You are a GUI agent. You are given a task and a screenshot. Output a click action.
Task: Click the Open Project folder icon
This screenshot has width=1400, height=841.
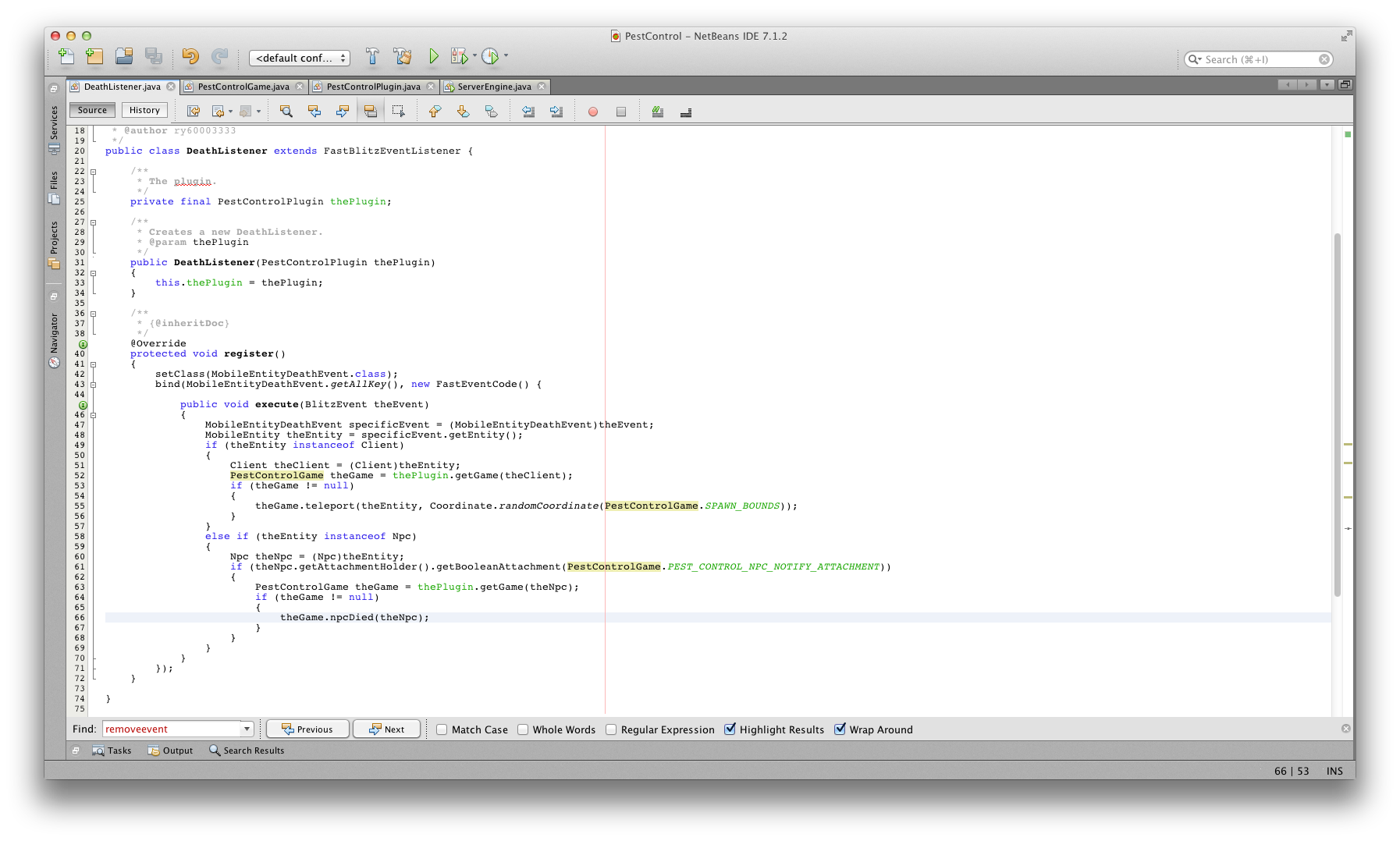(x=124, y=56)
